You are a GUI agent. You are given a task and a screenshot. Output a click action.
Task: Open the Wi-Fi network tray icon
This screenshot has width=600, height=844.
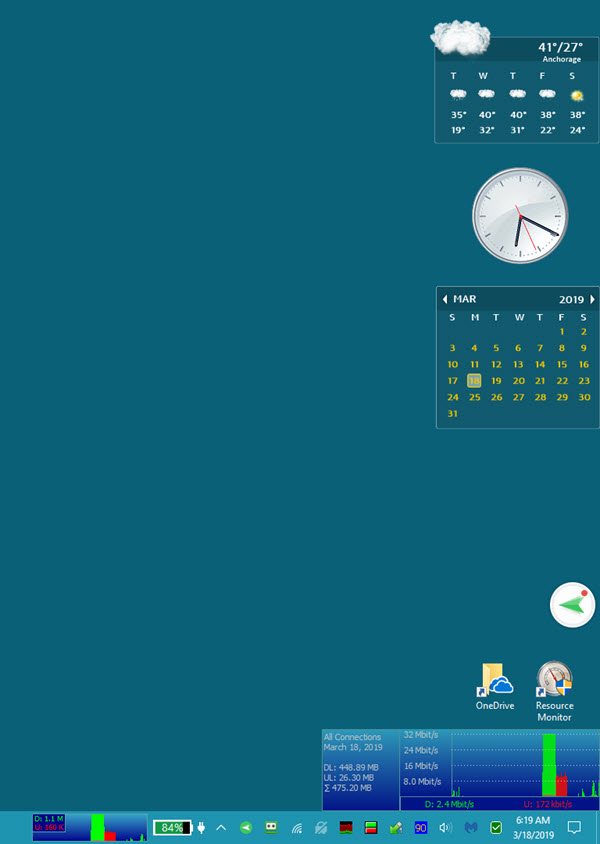click(x=297, y=828)
